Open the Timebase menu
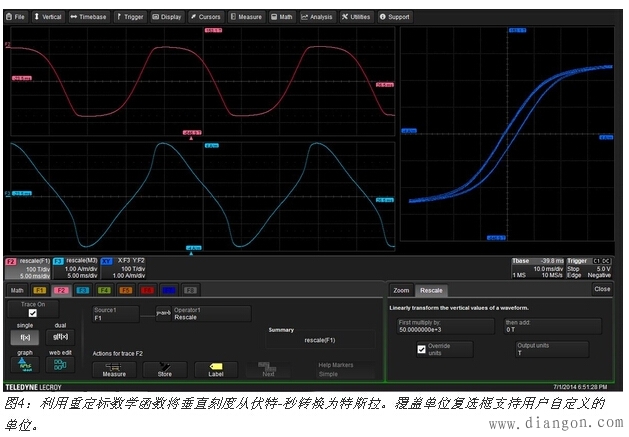This screenshot has height=437, width=629. 89,17
